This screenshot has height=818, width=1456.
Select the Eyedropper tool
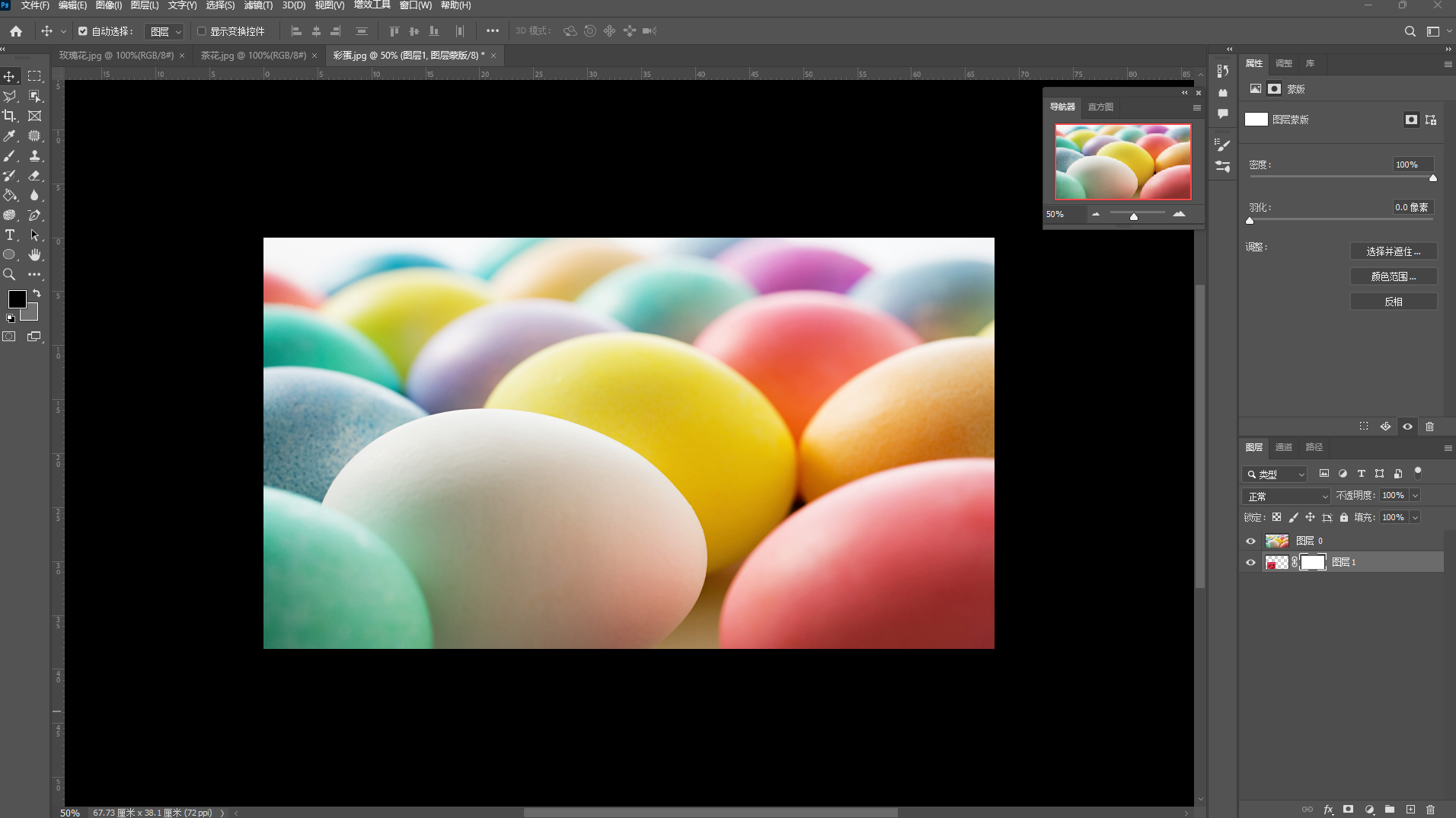pyautogui.click(x=10, y=136)
